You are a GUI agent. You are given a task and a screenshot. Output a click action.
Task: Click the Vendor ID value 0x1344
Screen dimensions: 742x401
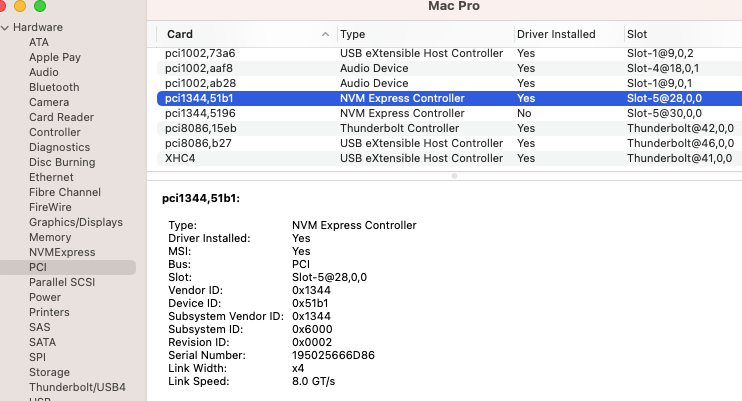tap(311, 290)
